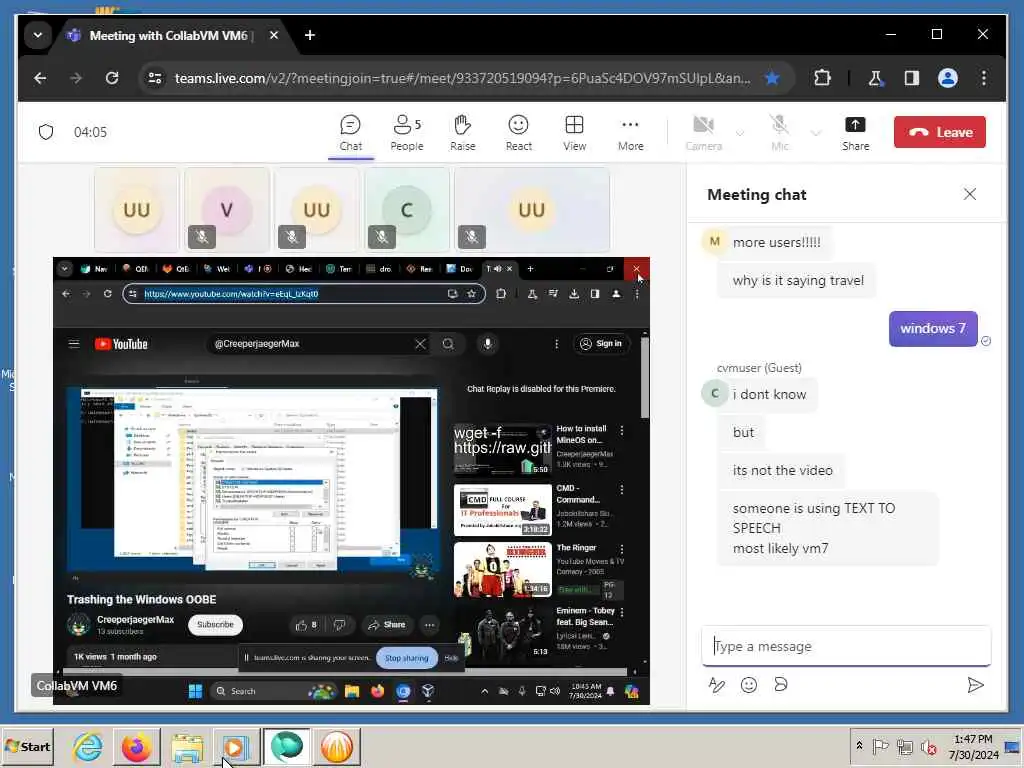Close the Meeting chat panel
Image resolution: width=1024 pixels, height=768 pixels.
pyautogui.click(x=970, y=194)
